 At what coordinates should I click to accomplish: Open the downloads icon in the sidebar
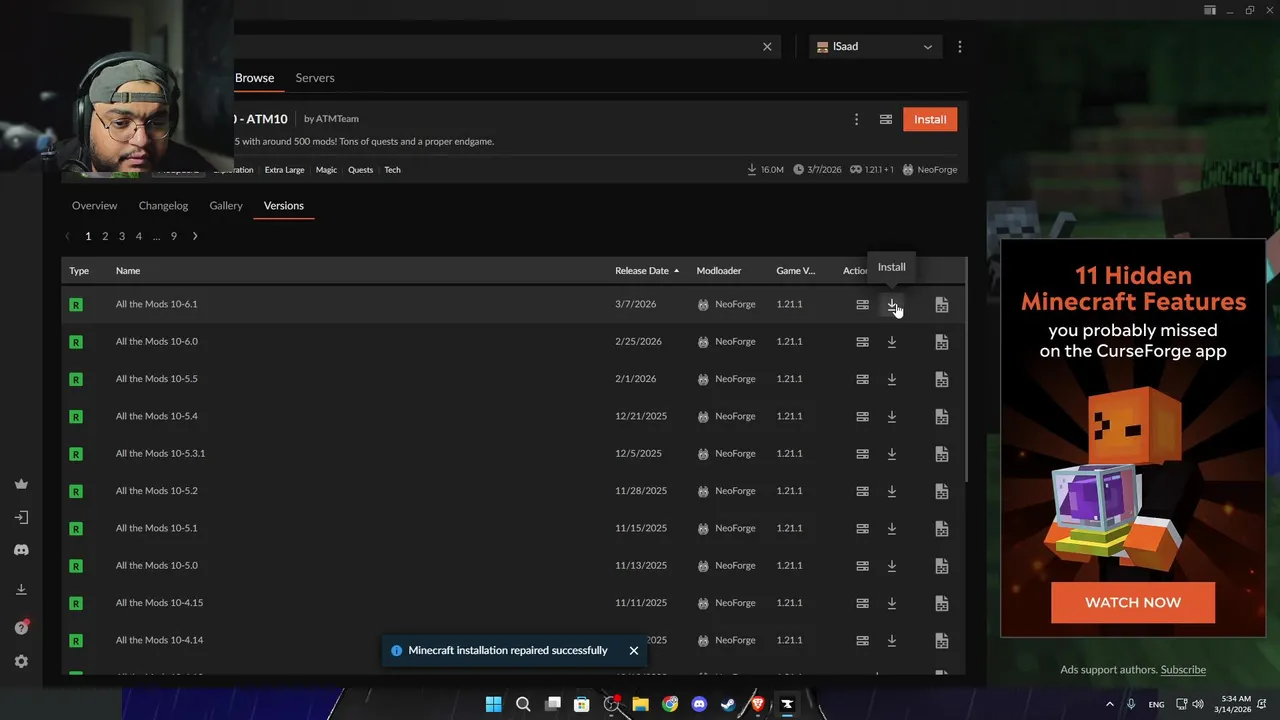[x=21, y=590]
